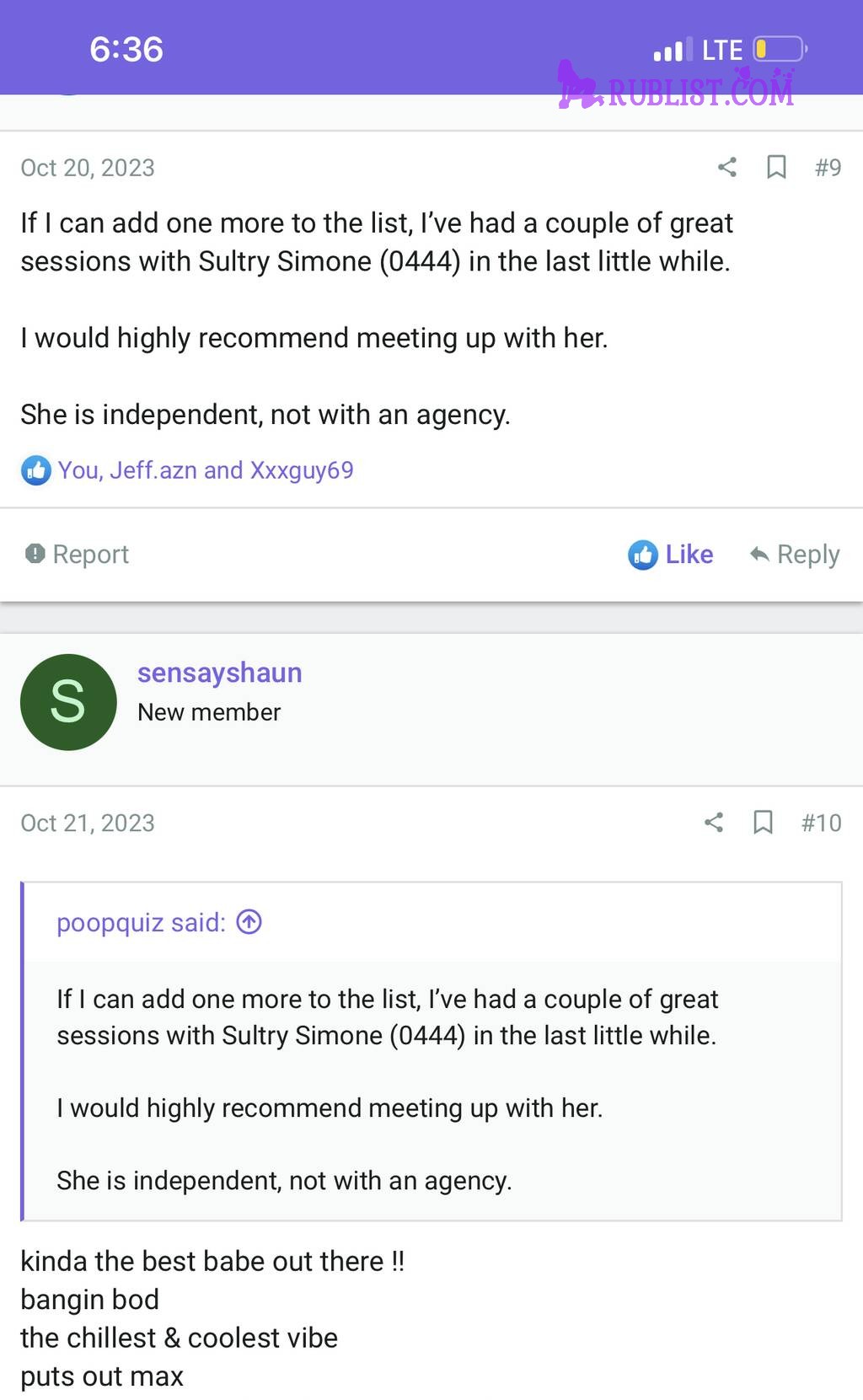The height and width of the screenshot is (1400, 863).
Task: Open permalink #10
Action: click(821, 823)
